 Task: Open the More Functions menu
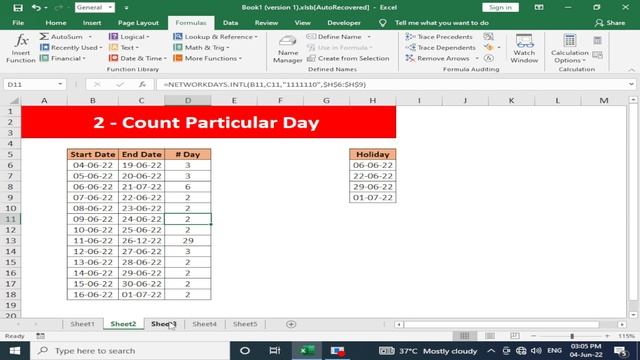click(208, 58)
